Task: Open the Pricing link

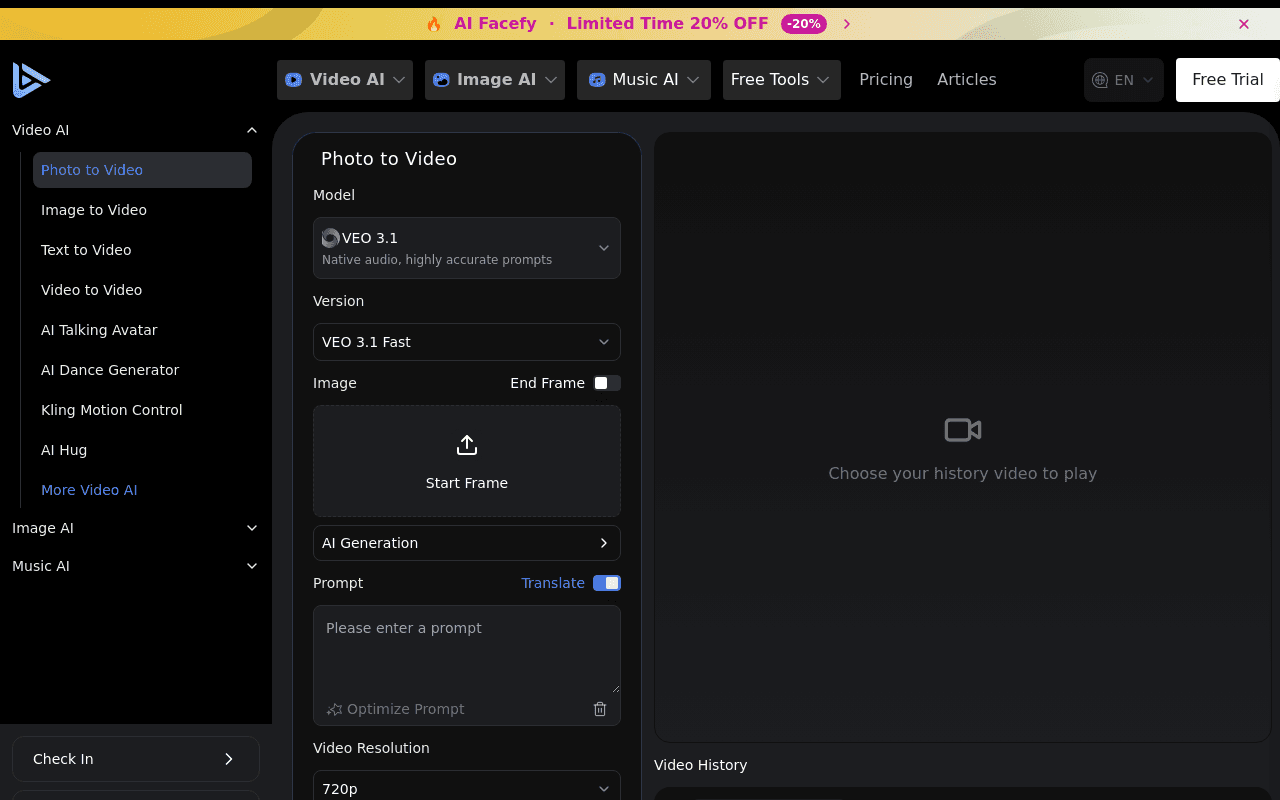Action: (x=886, y=80)
